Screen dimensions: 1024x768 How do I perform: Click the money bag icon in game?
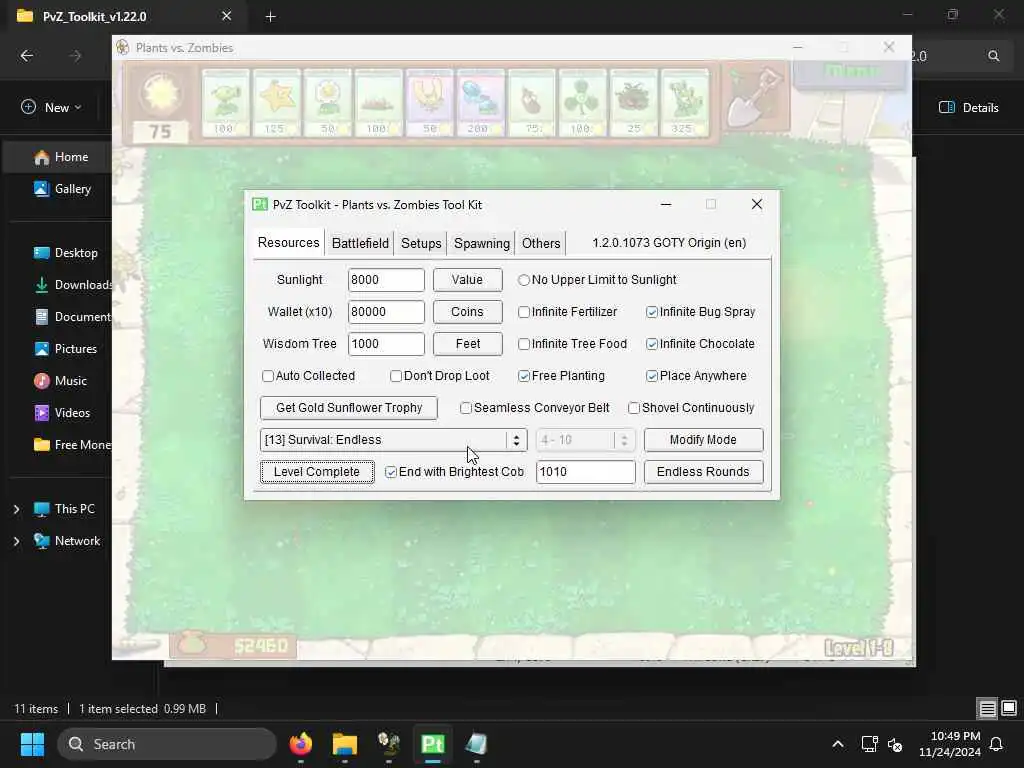[193, 644]
